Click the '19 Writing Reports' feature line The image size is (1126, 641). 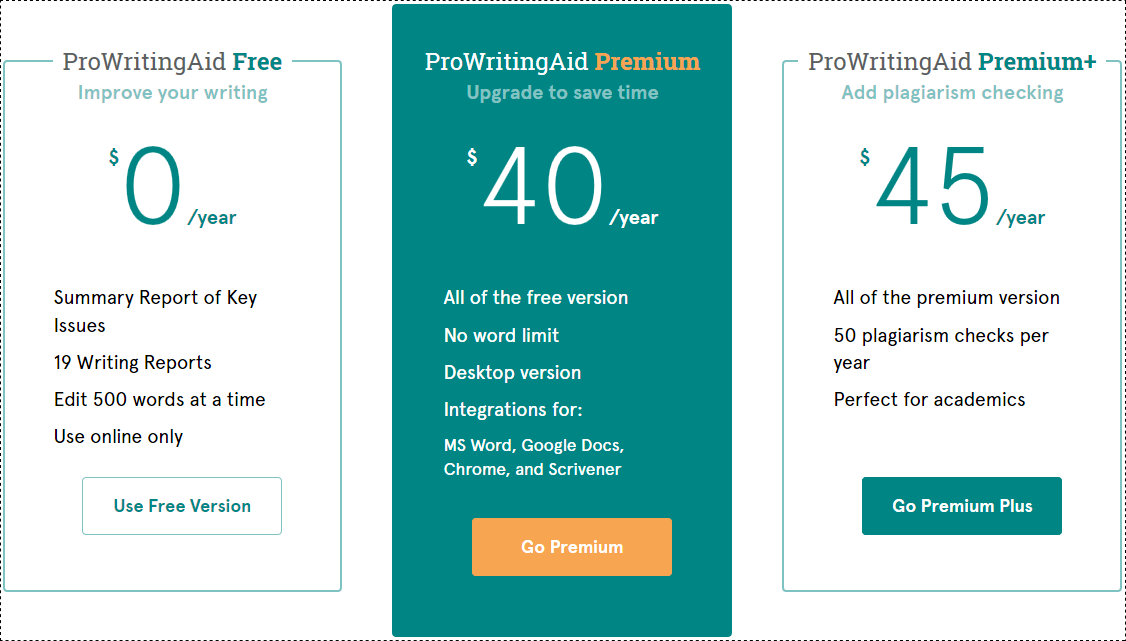[133, 362]
